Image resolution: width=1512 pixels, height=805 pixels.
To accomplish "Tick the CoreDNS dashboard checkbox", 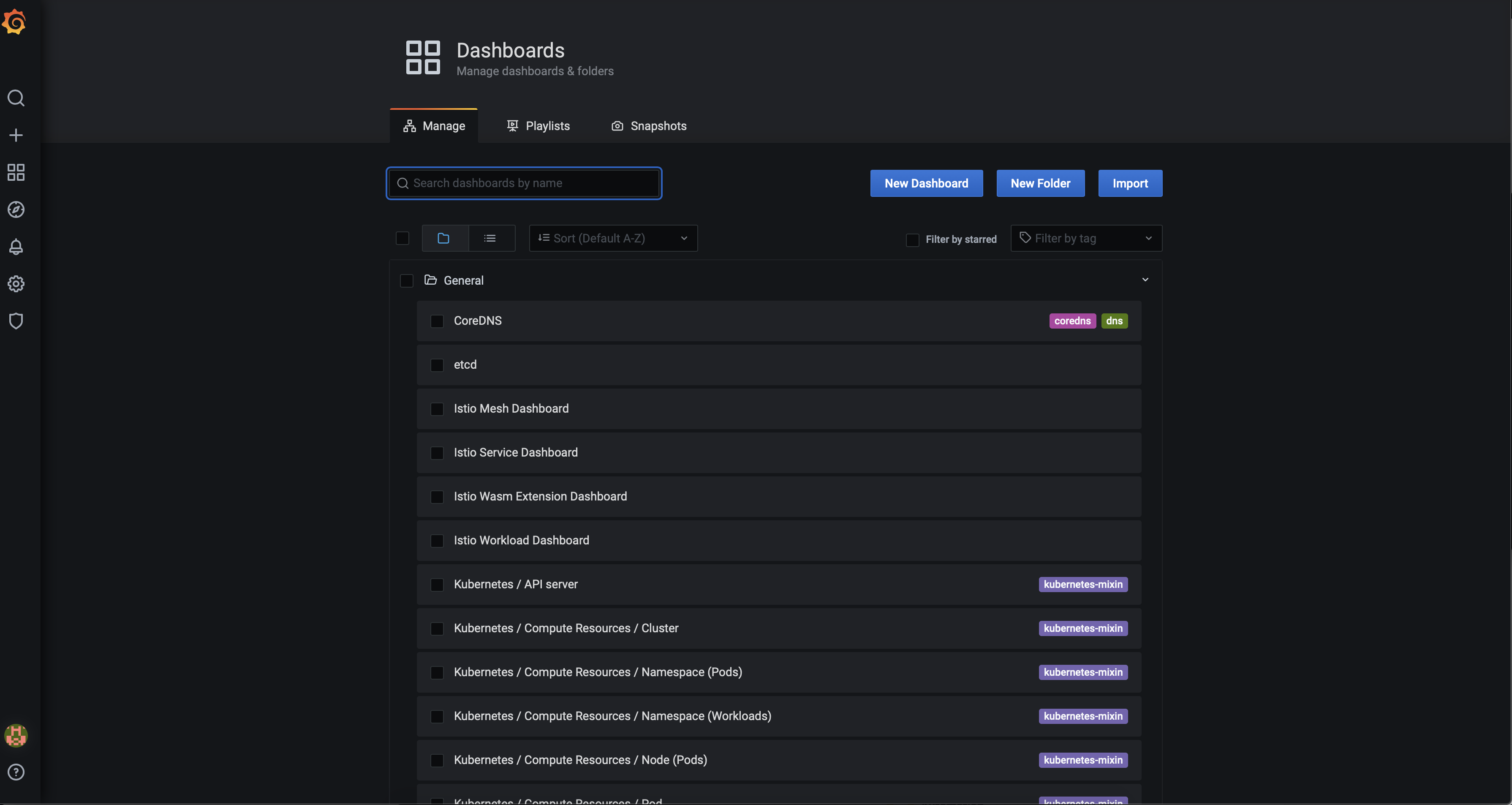I will point(437,321).
